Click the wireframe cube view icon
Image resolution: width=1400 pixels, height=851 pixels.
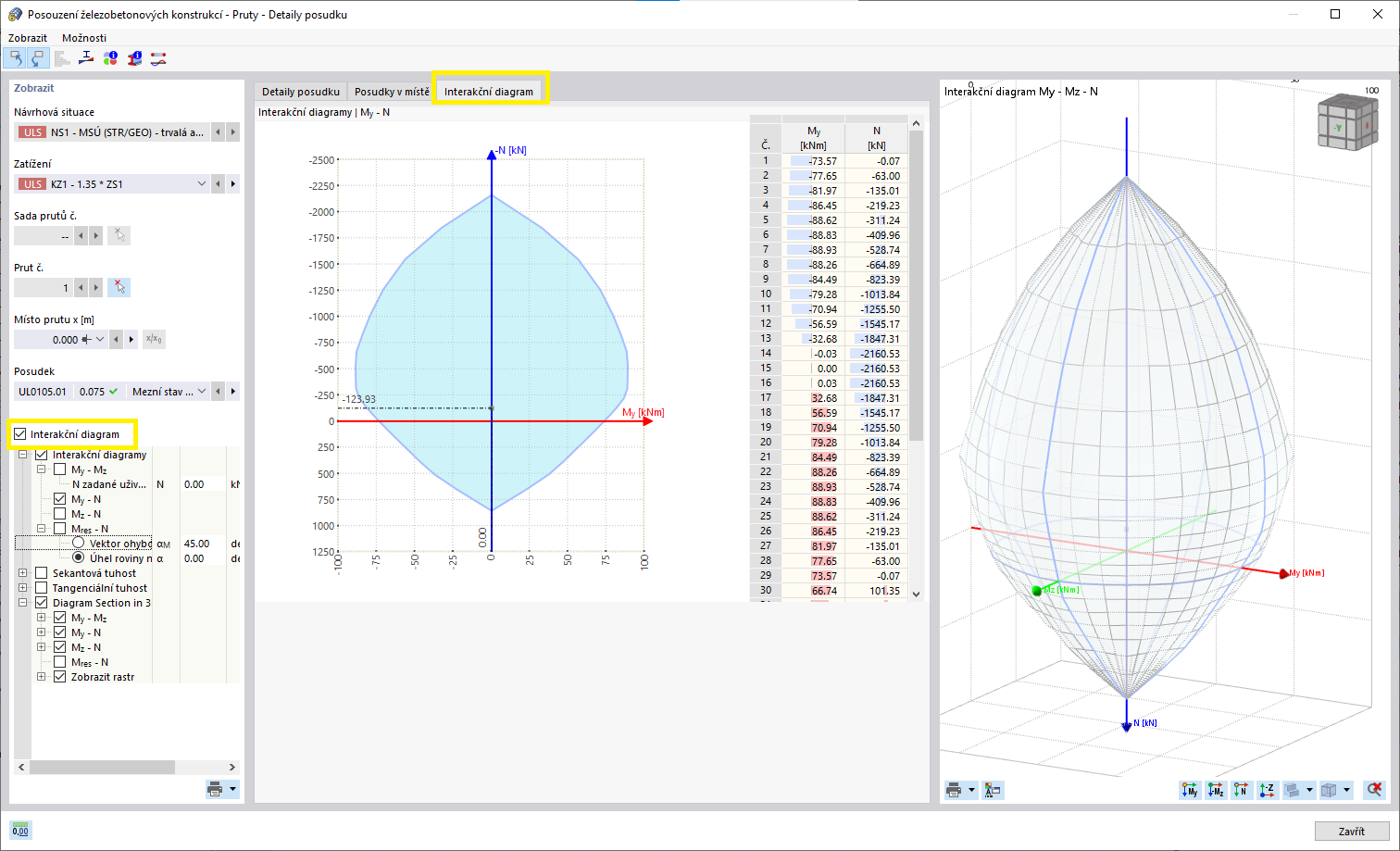click(x=1330, y=790)
